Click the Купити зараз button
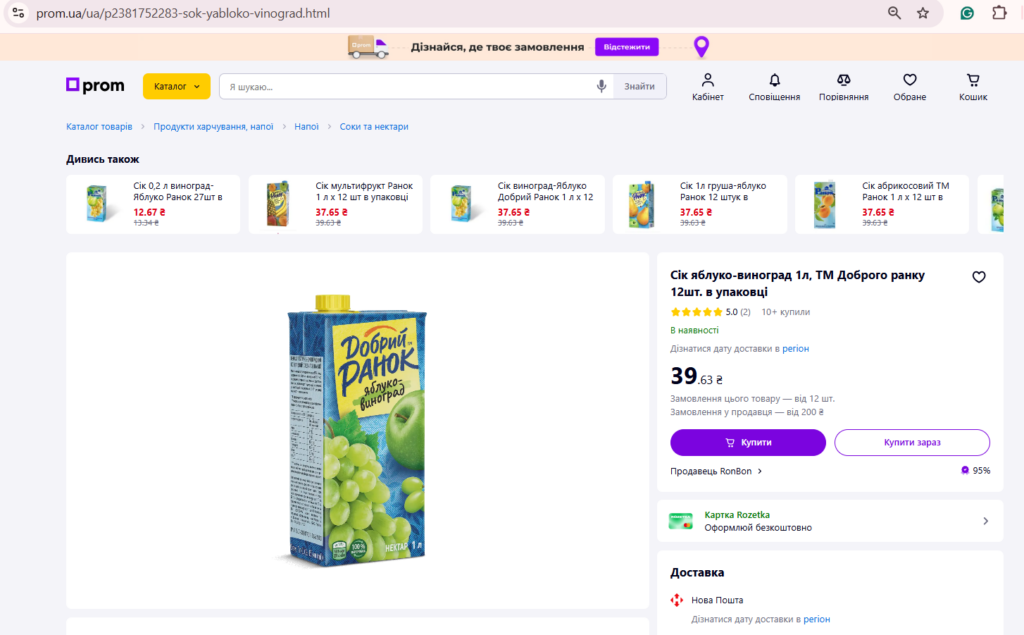The height and width of the screenshot is (635, 1024). [x=912, y=442]
